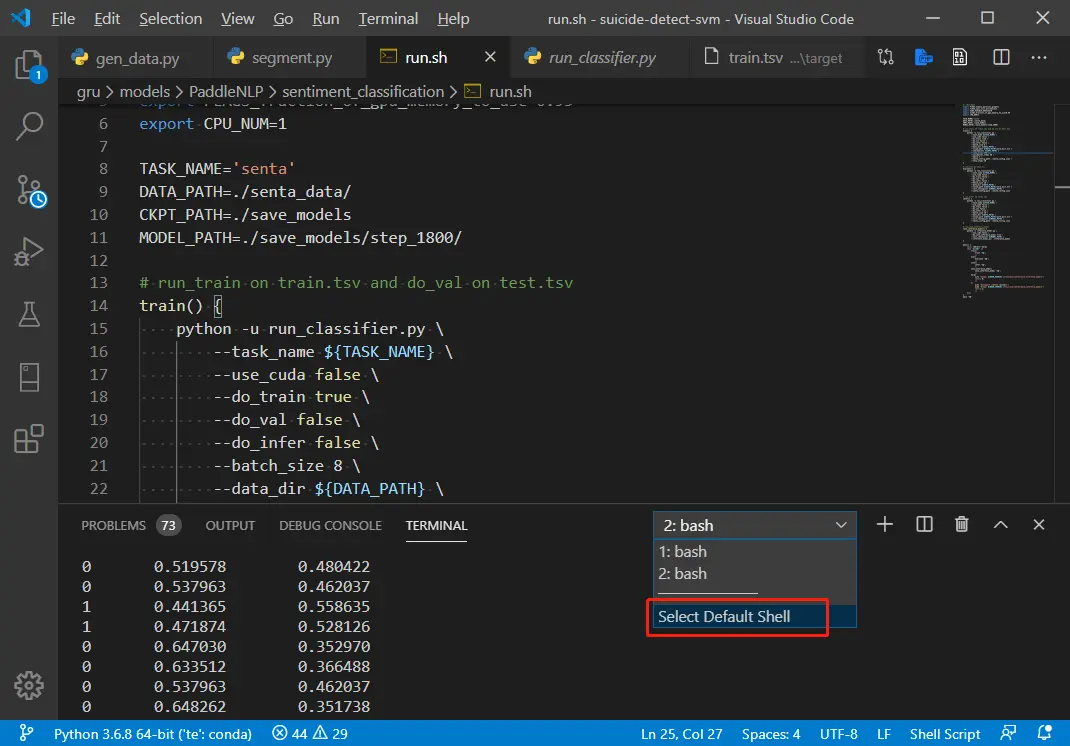Open the Extensions view icon
Screen dimensions: 1070x746
point(29,439)
